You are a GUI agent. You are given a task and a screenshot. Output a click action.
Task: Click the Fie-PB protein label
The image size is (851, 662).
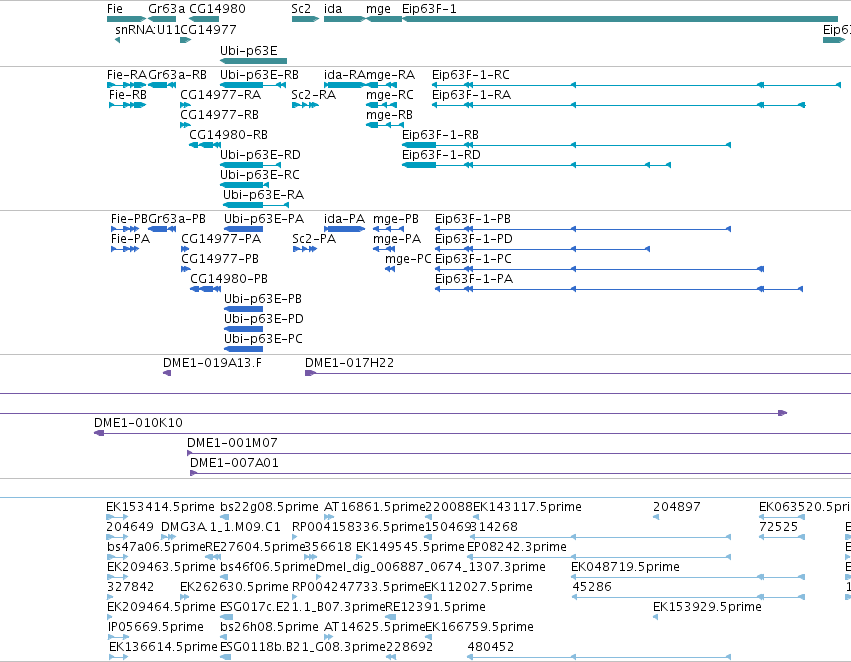129,219
